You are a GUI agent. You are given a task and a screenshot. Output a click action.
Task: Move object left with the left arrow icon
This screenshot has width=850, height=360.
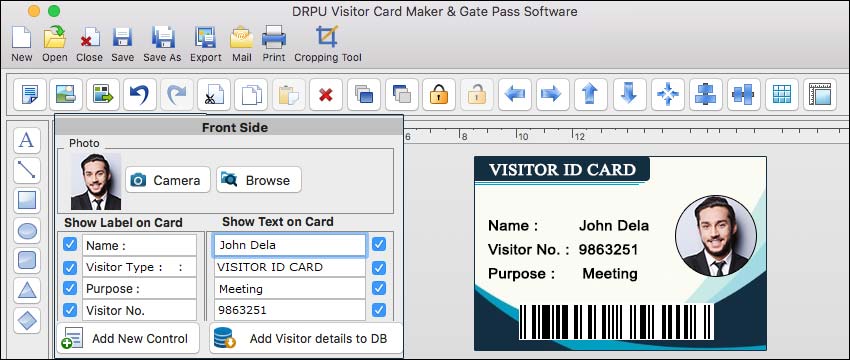pos(514,95)
